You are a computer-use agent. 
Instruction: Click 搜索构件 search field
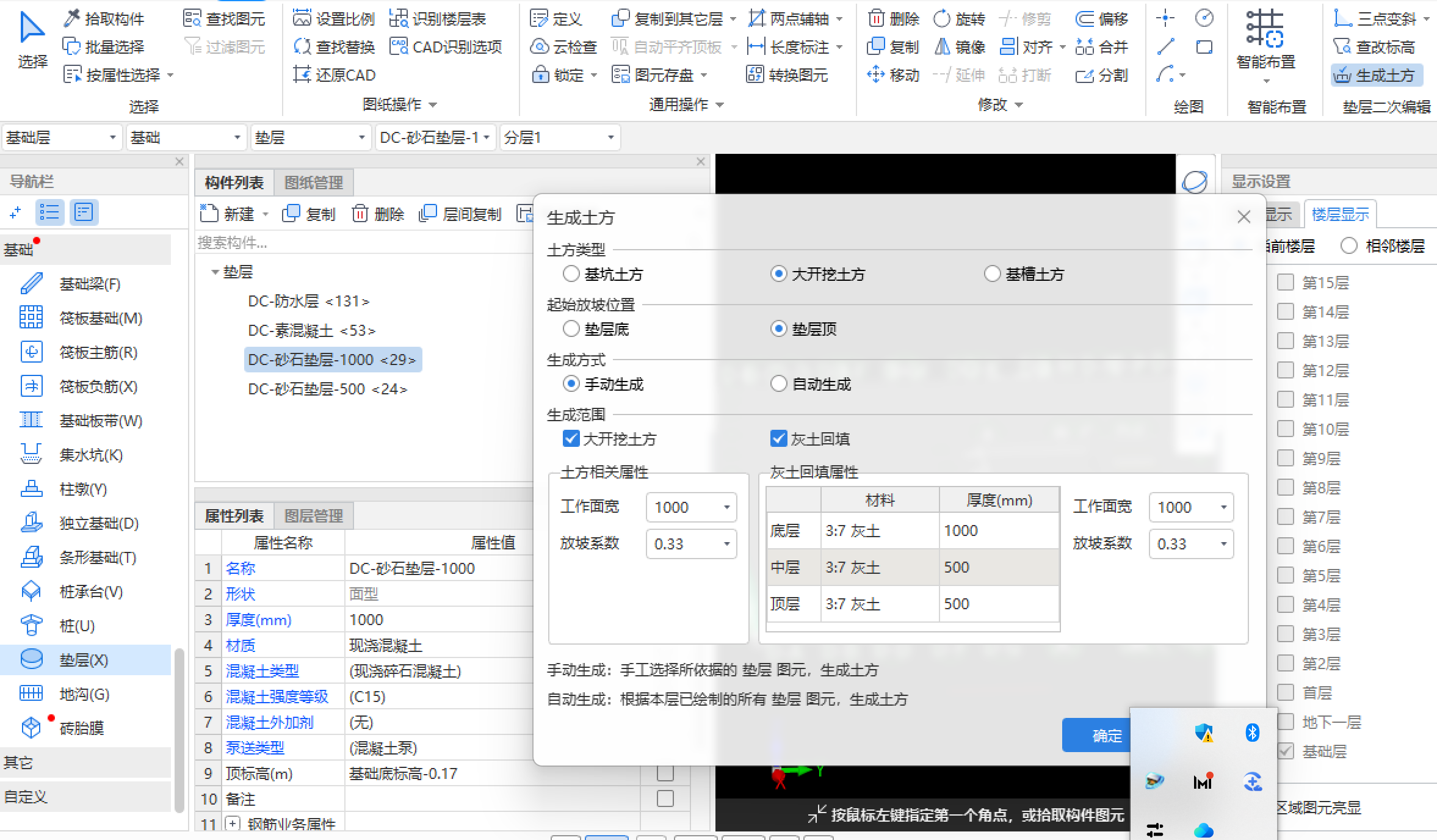tap(364, 243)
